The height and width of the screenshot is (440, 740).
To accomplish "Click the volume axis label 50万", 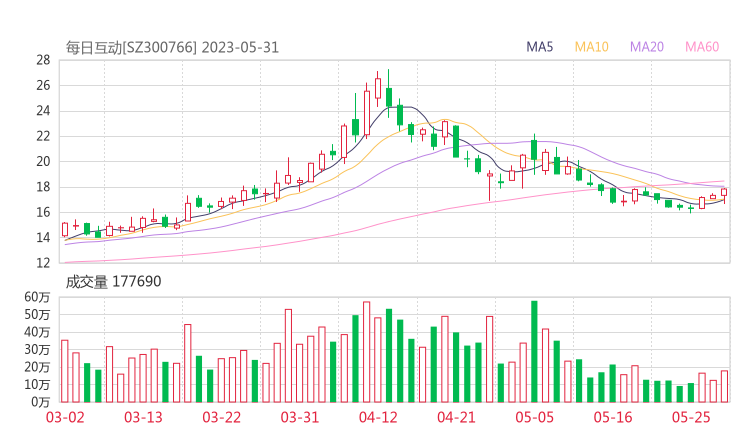I will pos(37,314).
